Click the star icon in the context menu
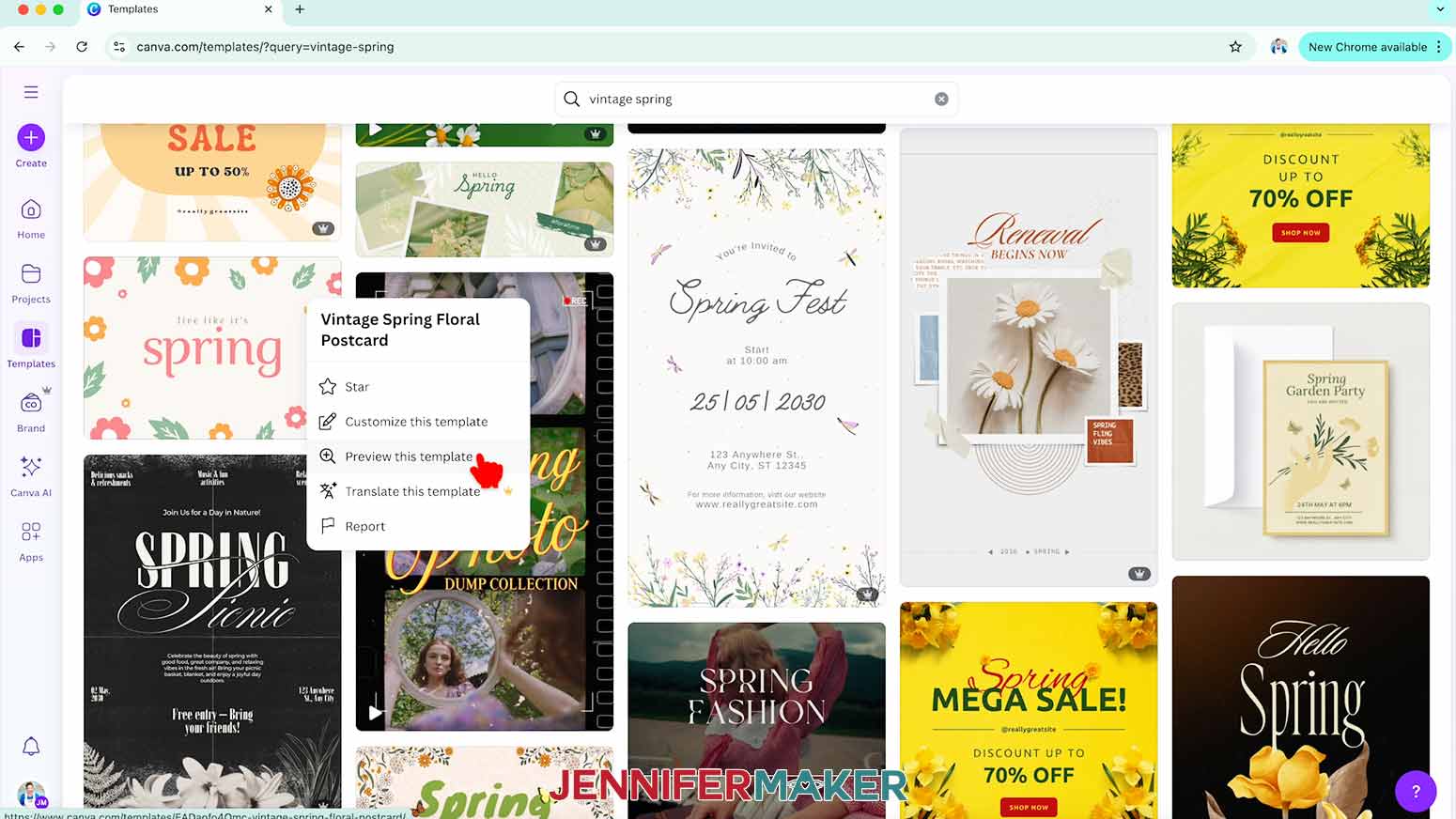The image size is (1456, 819). [x=328, y=387]
